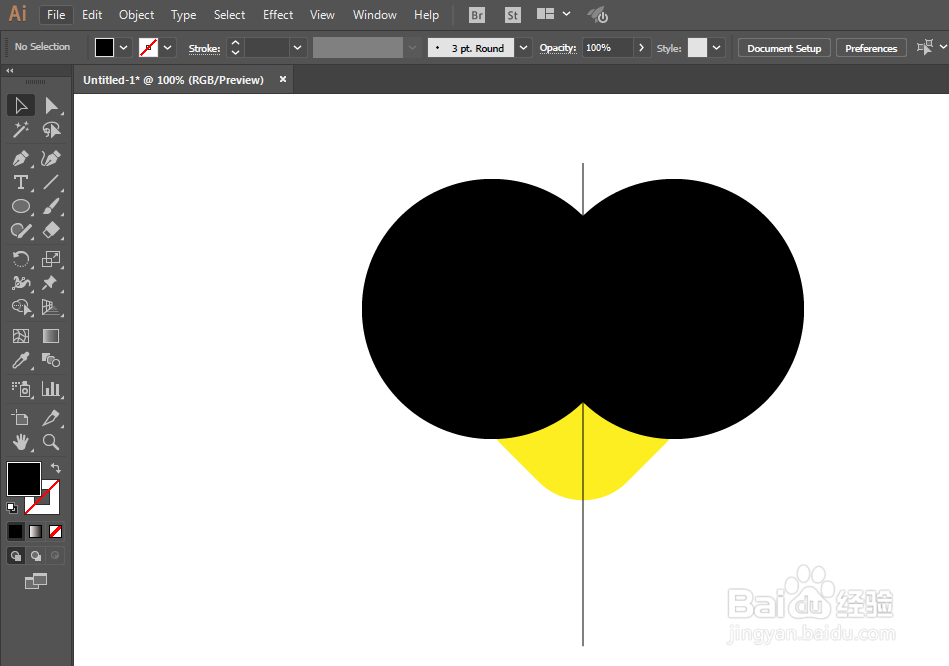Select the Blend tool
This screenshot has height=666, width=949.
[51, 360]
